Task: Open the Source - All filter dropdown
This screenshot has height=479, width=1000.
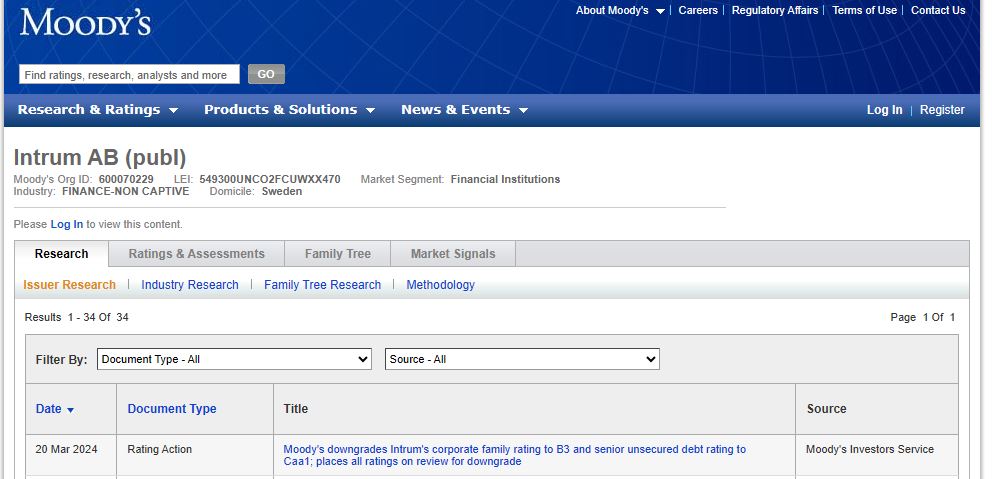Action: tap(522, 359)
